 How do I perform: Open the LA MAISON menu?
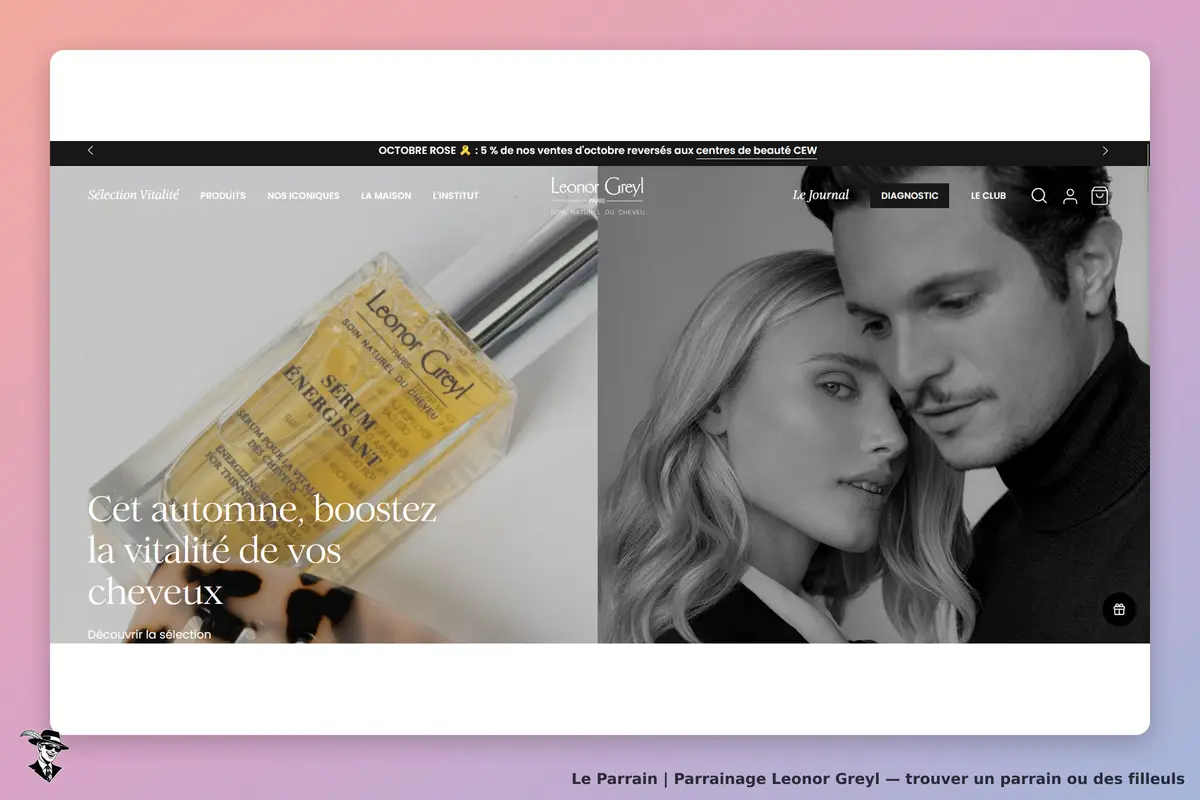(x=386, y=196)
